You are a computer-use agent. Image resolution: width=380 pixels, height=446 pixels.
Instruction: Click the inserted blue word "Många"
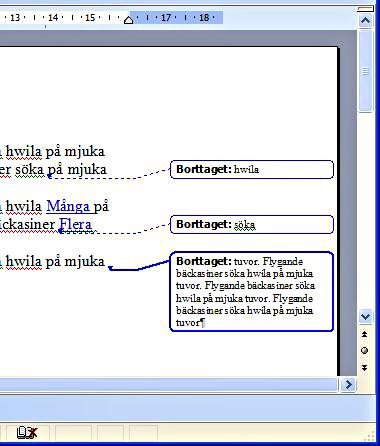[x=68, y=207]
